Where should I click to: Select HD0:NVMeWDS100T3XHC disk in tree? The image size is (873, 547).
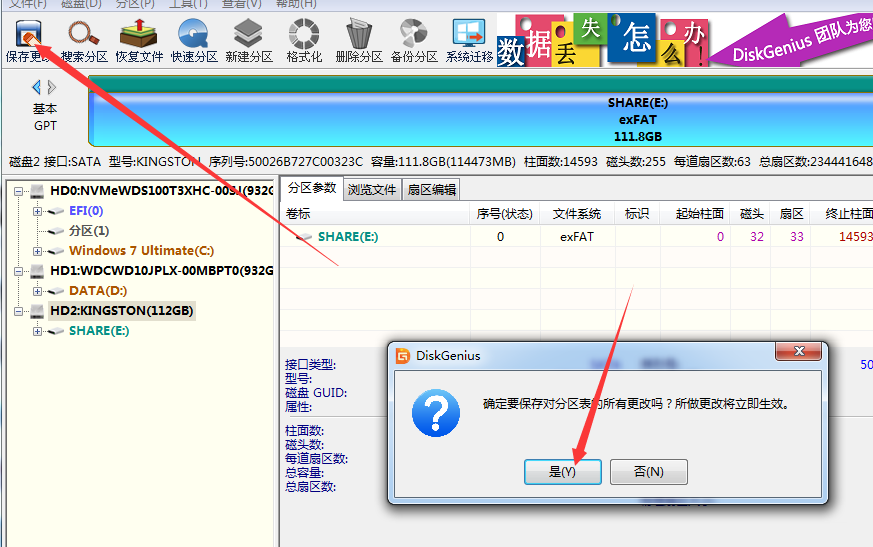coord(161,191)
